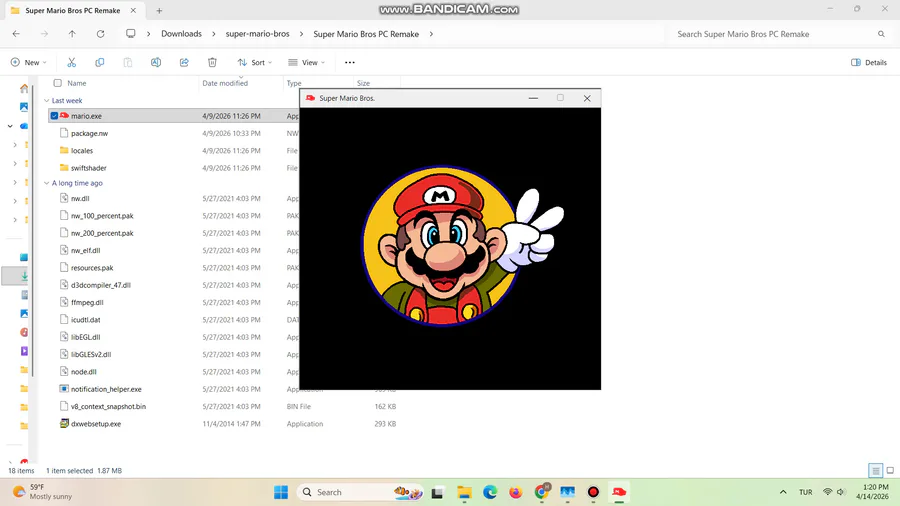Viewport: 900px width, 506px height.
Task: Collapse the A long time ago group
Action: point(46,183)
